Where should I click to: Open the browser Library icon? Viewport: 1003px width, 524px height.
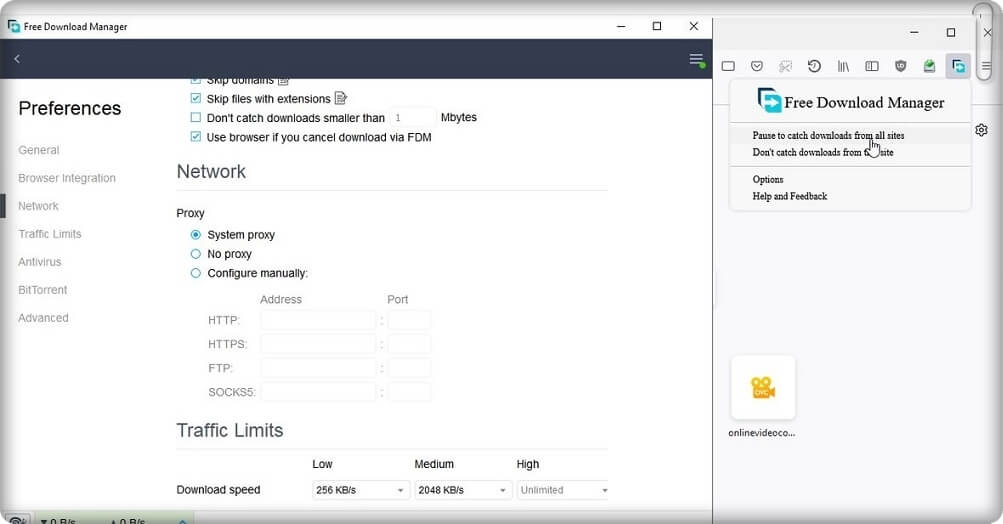pyautogui.click(x=843, y=66)
